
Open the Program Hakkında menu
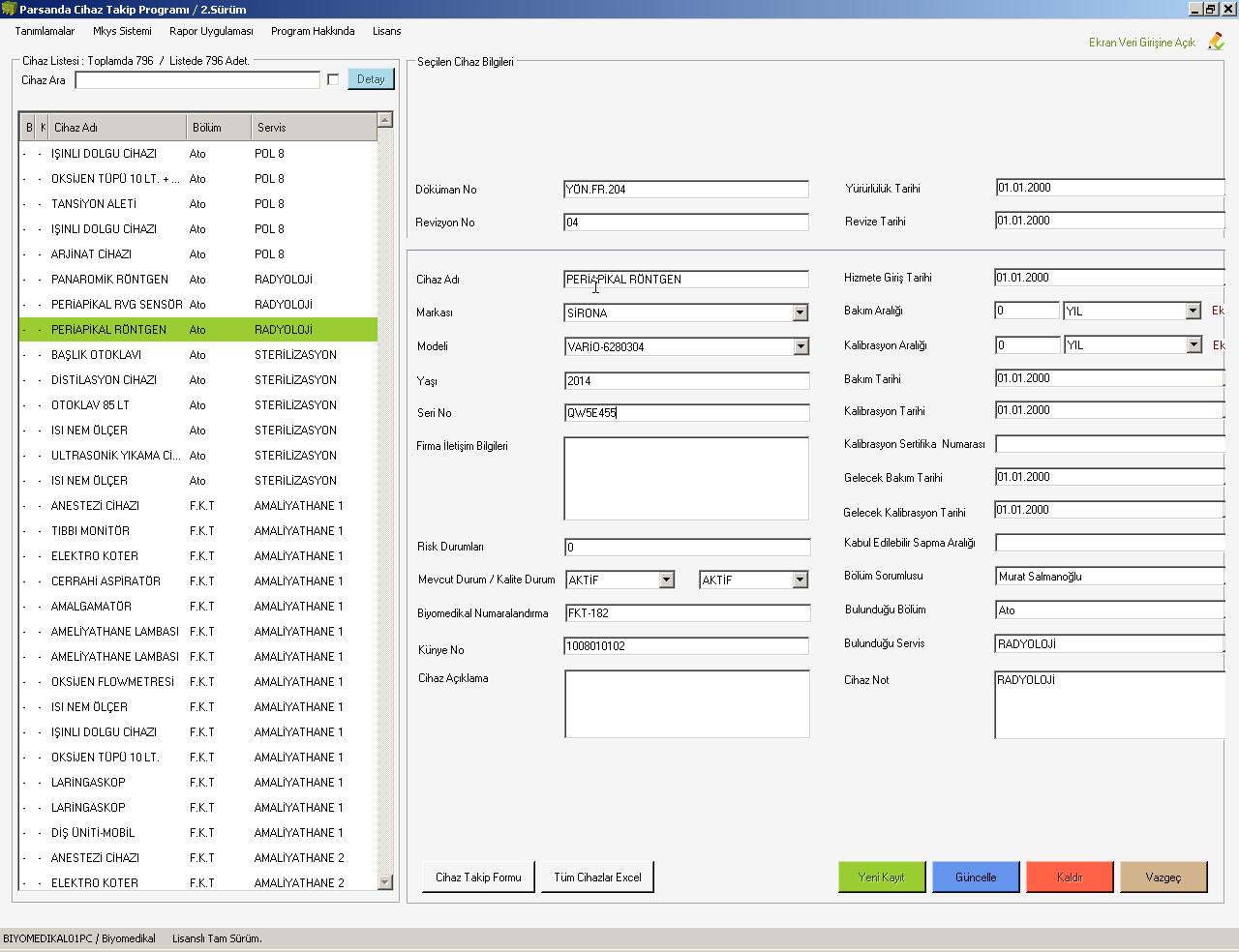pos(313,31)
